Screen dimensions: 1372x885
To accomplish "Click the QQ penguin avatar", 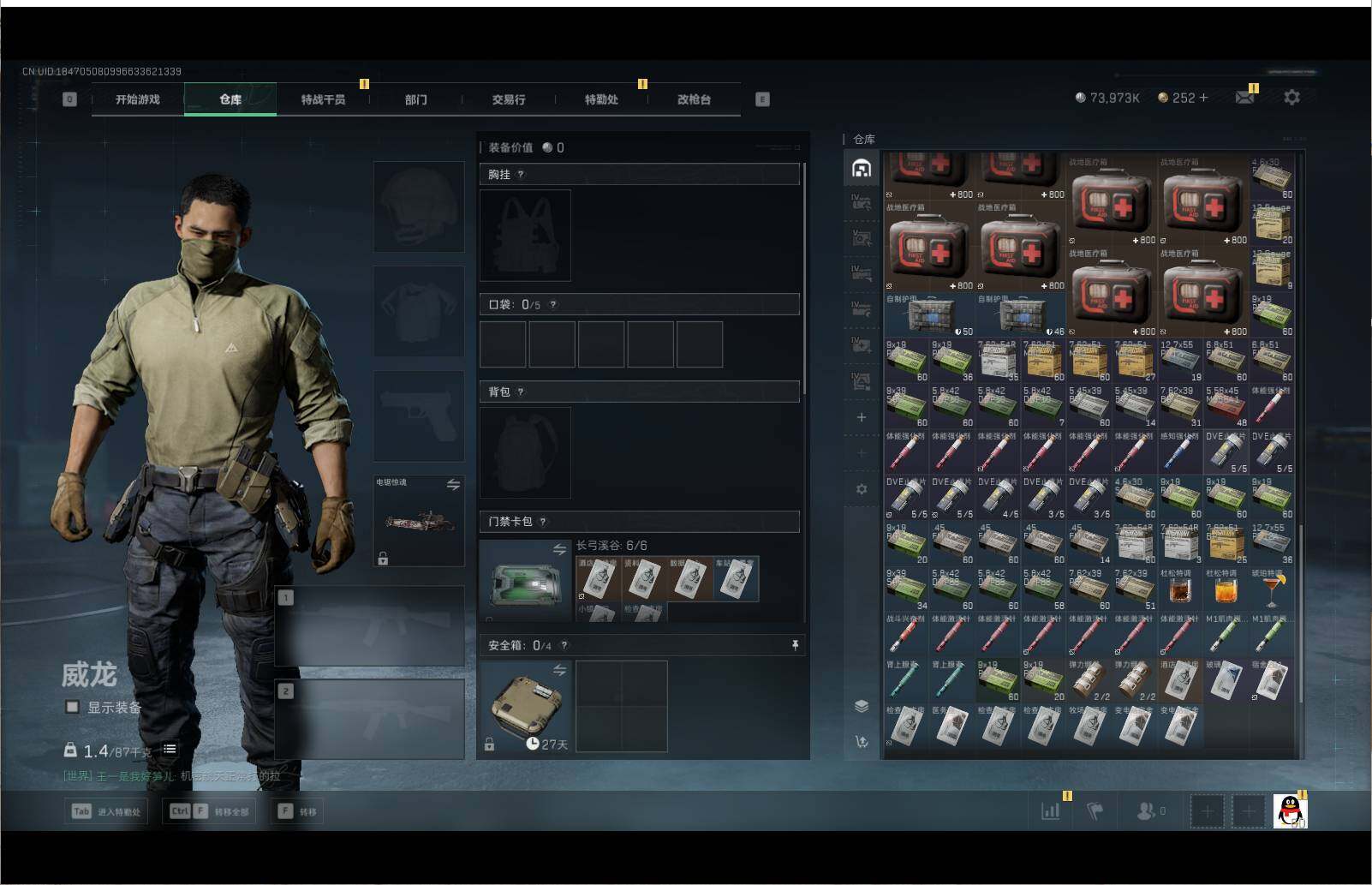I will (1290, 810).
